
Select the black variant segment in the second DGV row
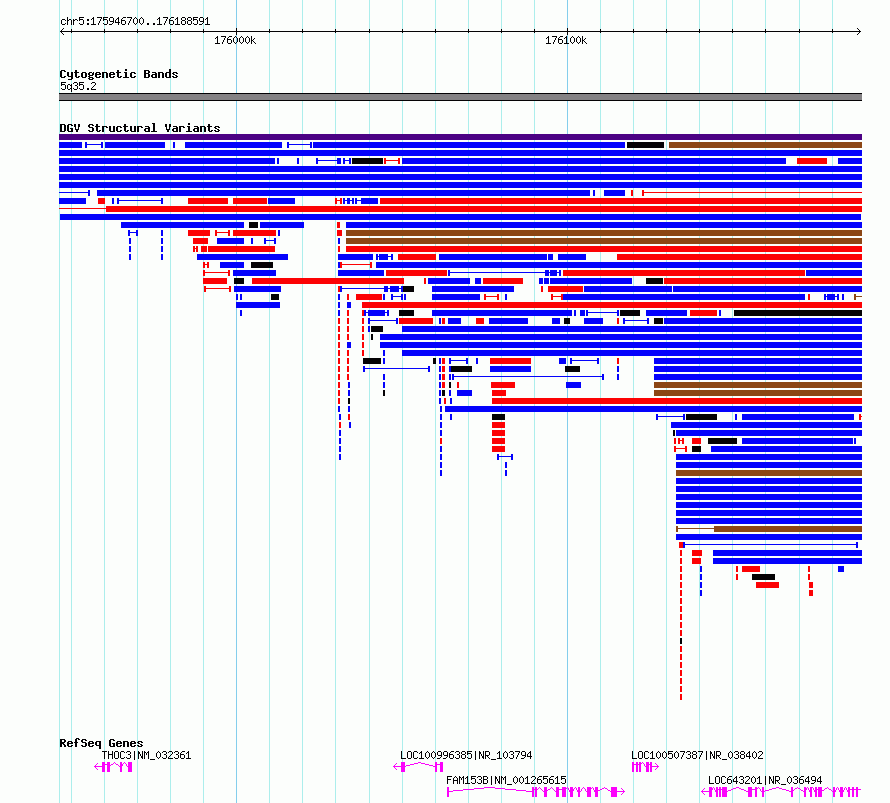(x=645, y=145)
